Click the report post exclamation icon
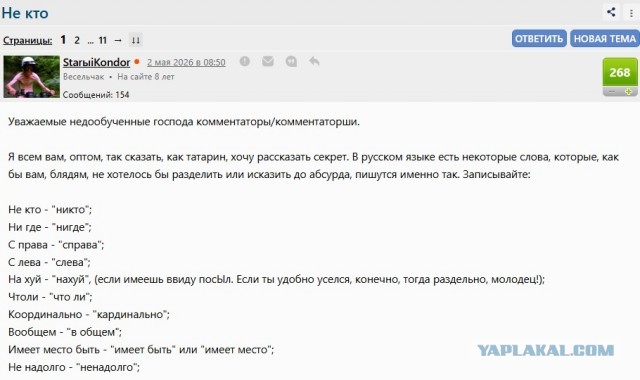This screenshot has height=380, width=640. 244,61
